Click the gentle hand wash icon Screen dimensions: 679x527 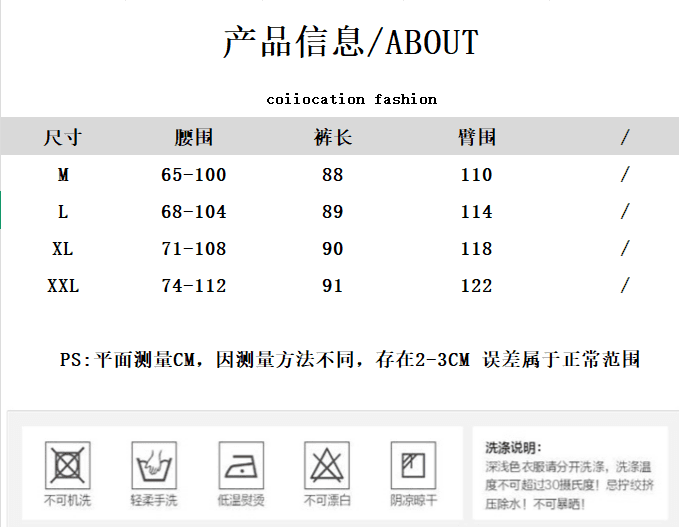click(x=154, y=466)
